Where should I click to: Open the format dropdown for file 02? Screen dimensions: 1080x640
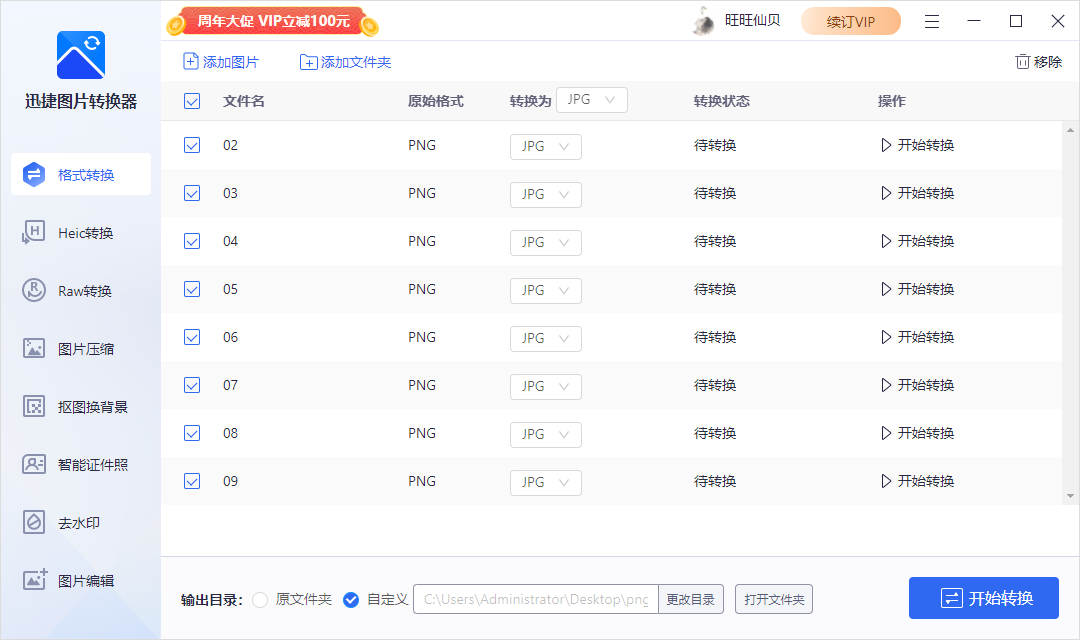(x=545, y=146)
